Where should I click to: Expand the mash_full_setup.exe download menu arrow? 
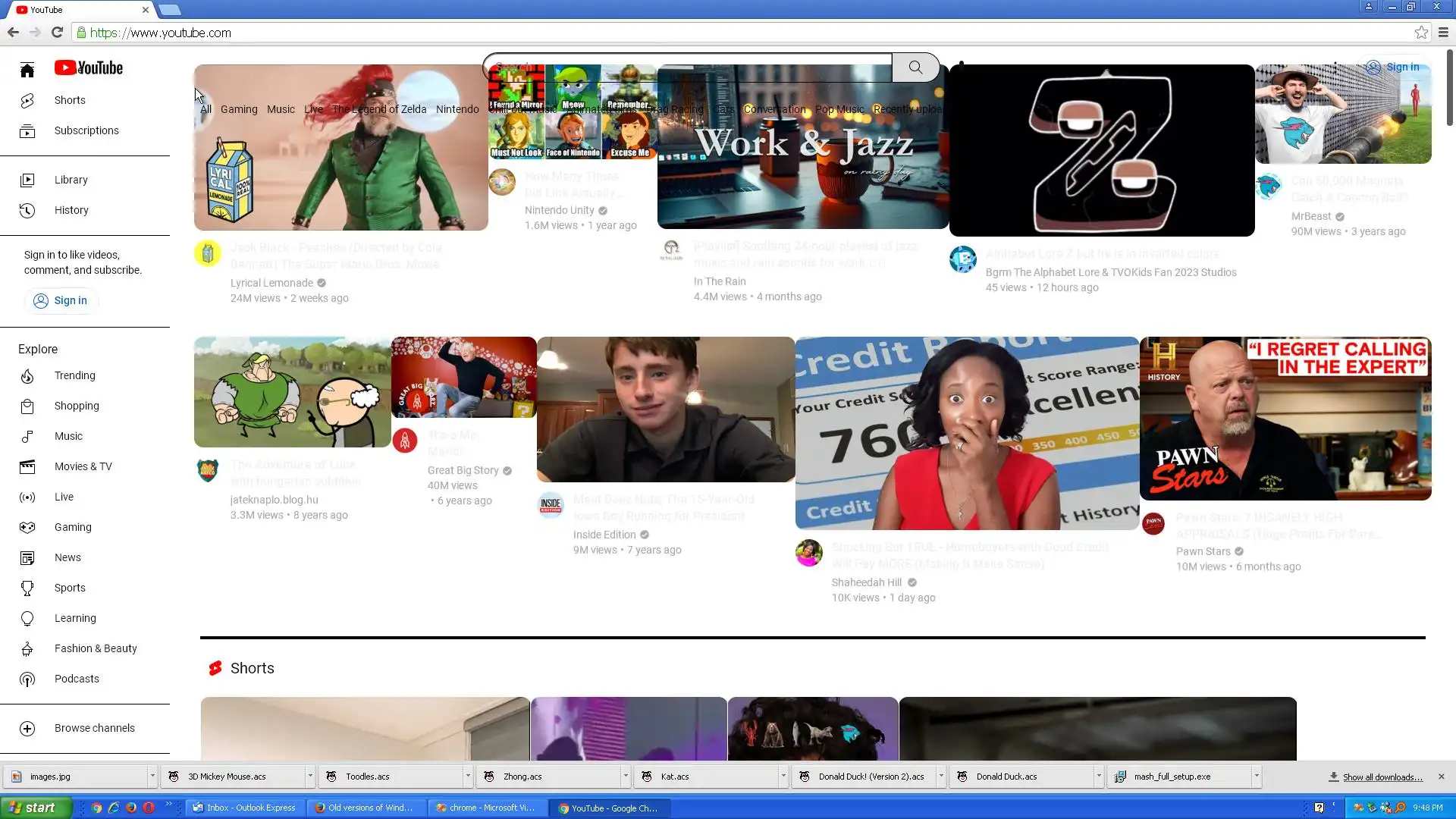(x=1257, y=776)
